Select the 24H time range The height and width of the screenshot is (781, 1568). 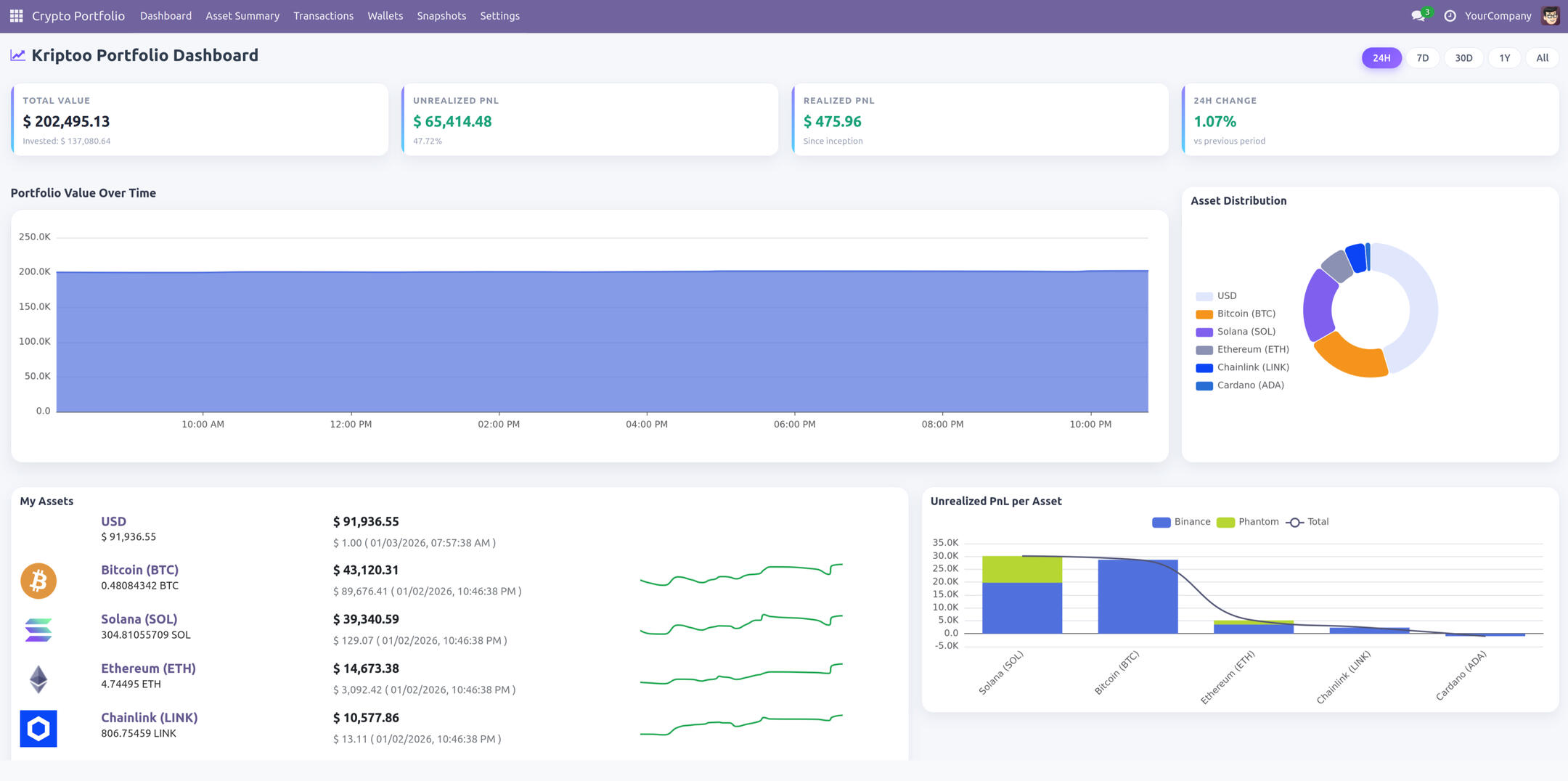pyautogui.click(x=1381, y=58)
